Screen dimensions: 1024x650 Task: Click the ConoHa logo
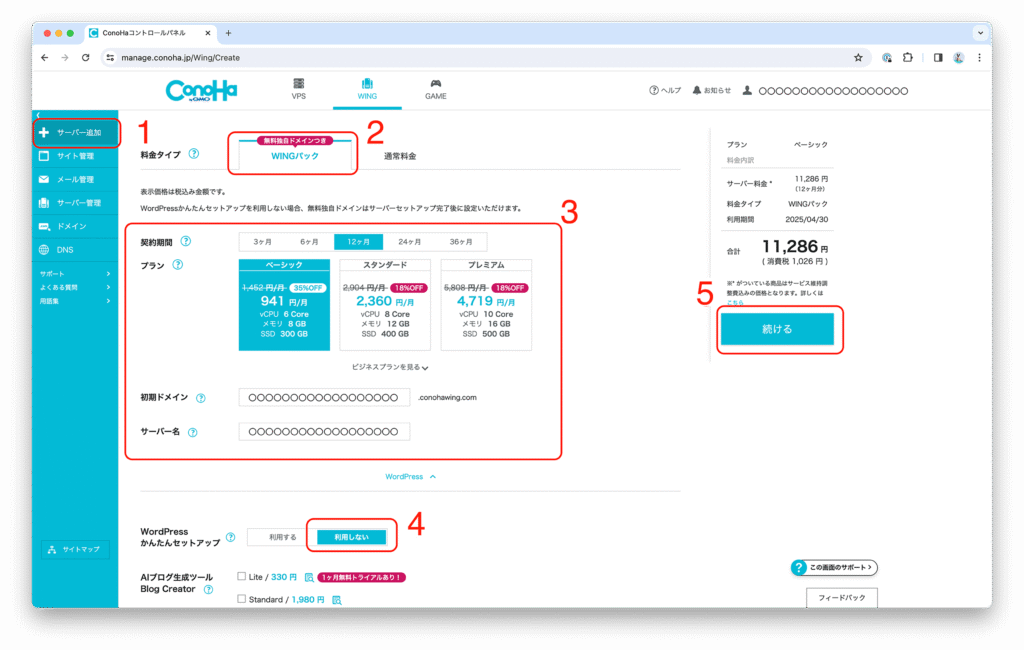pos(201,90)
